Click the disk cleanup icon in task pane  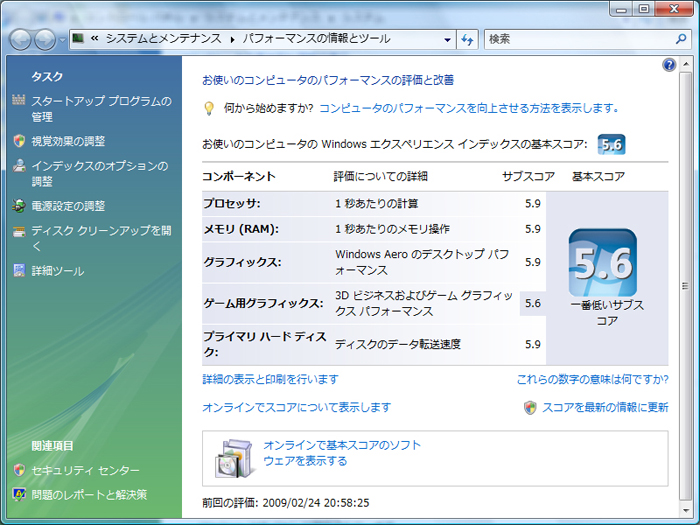19,231
